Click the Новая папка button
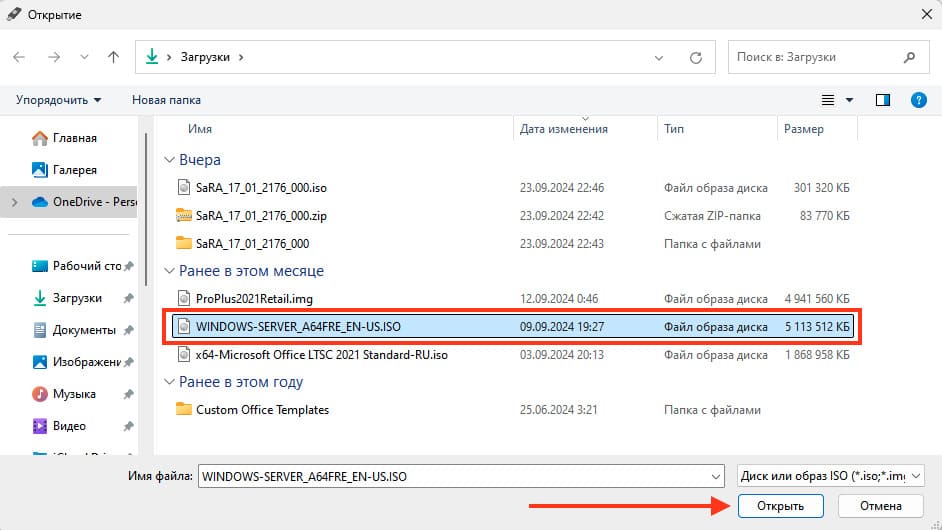Screen dimensions: 942x530 166,100
